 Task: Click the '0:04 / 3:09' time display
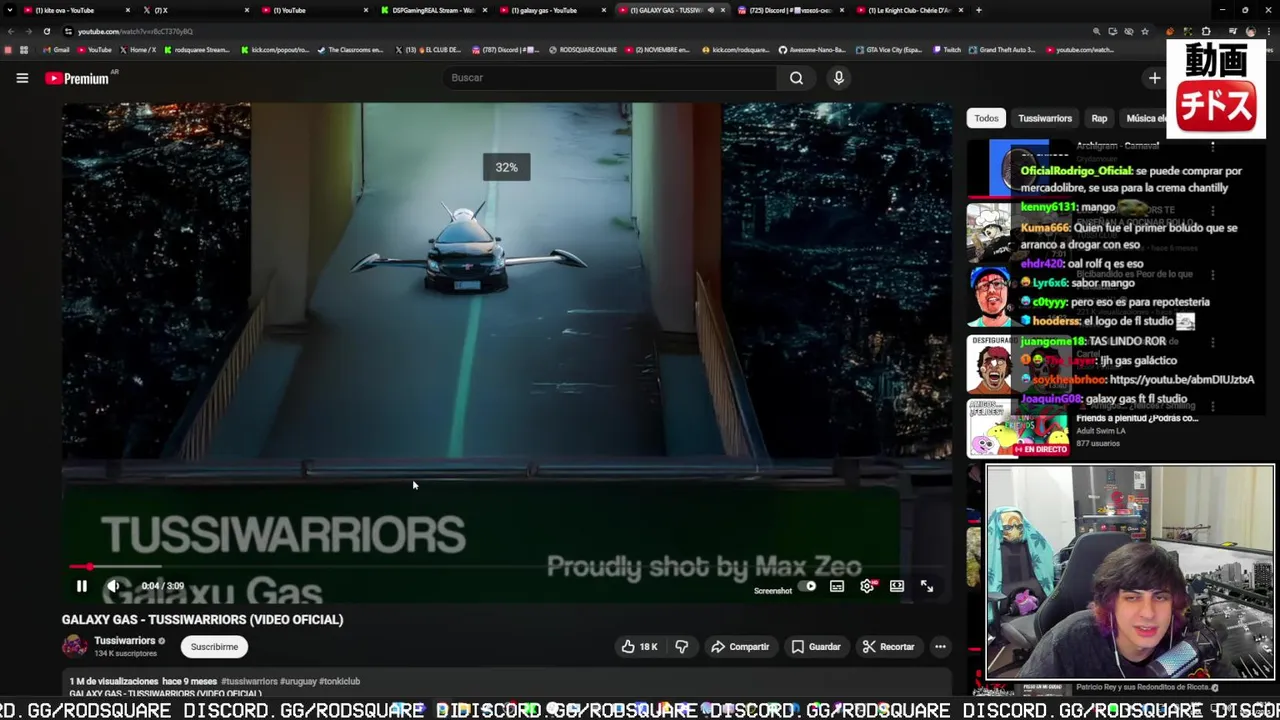pos(162,586)
